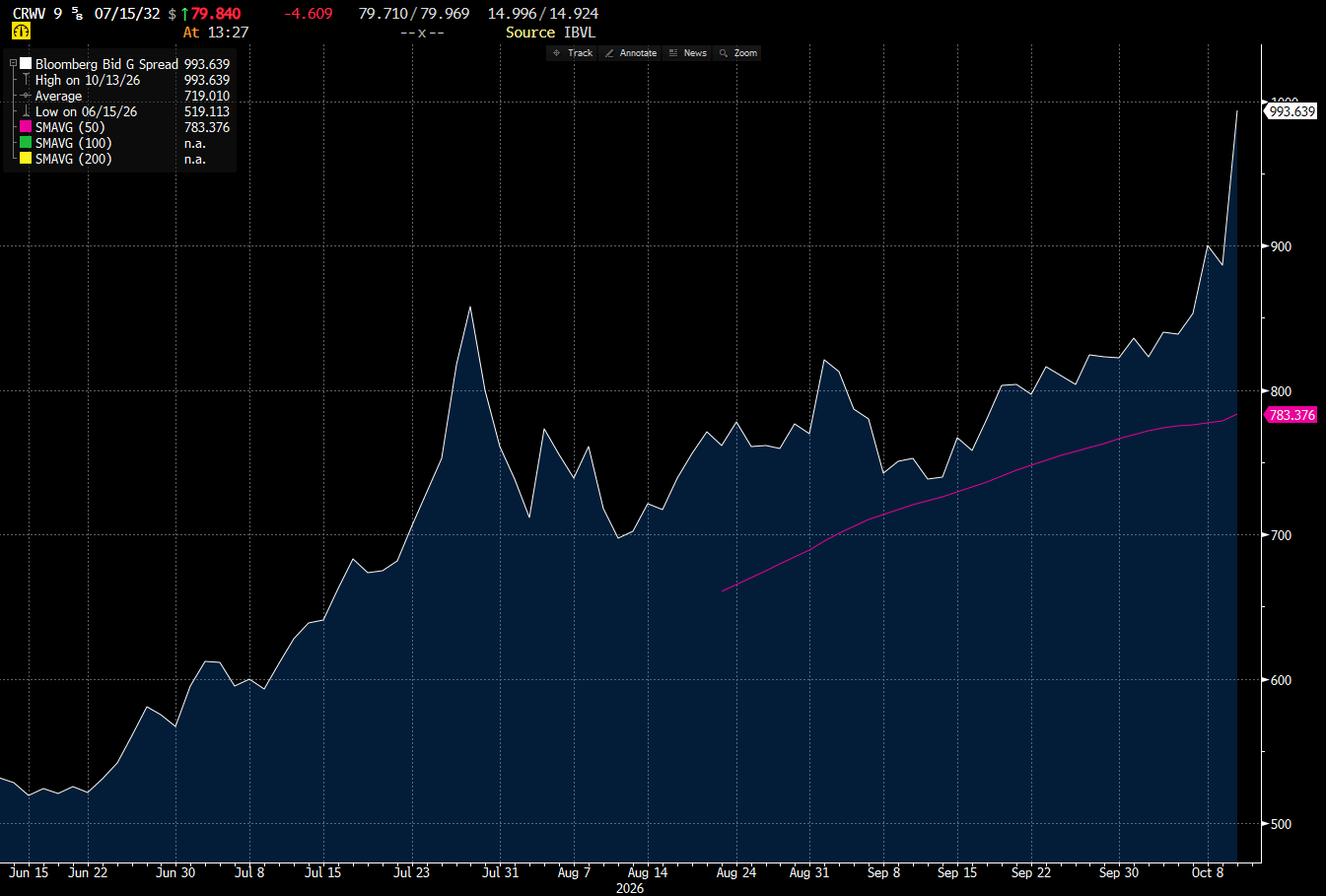Viewport: 1326px width, 896px height.
Task: Click the 800 level on y-axis
Action: 1281,391
